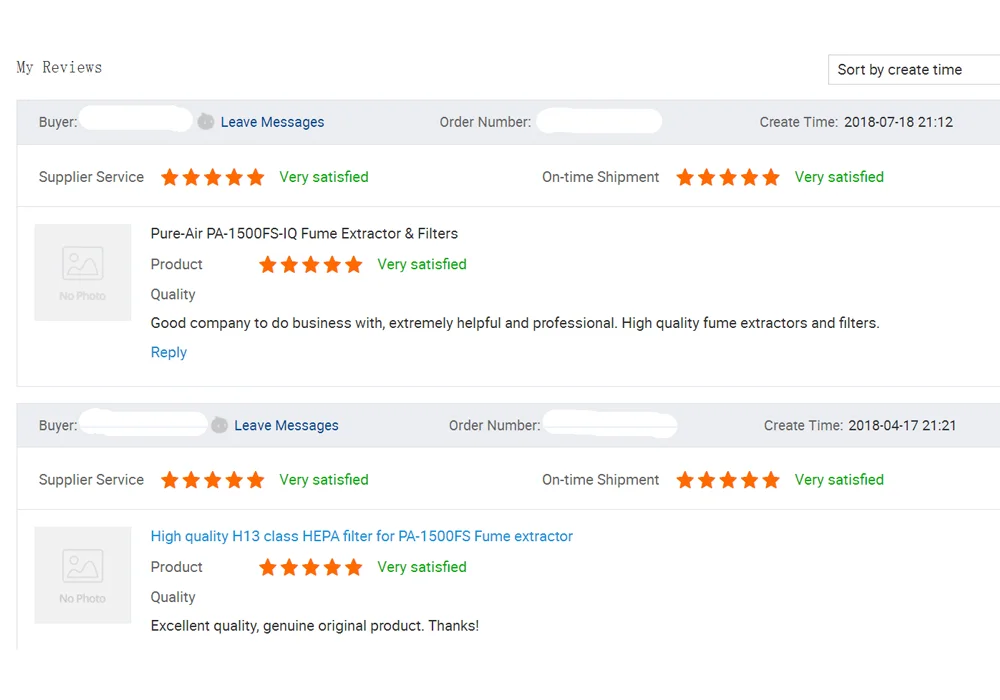Click message icon in the 2018-04-17 review header
This screenshot has width=1000, height=700.
(220, 425)
